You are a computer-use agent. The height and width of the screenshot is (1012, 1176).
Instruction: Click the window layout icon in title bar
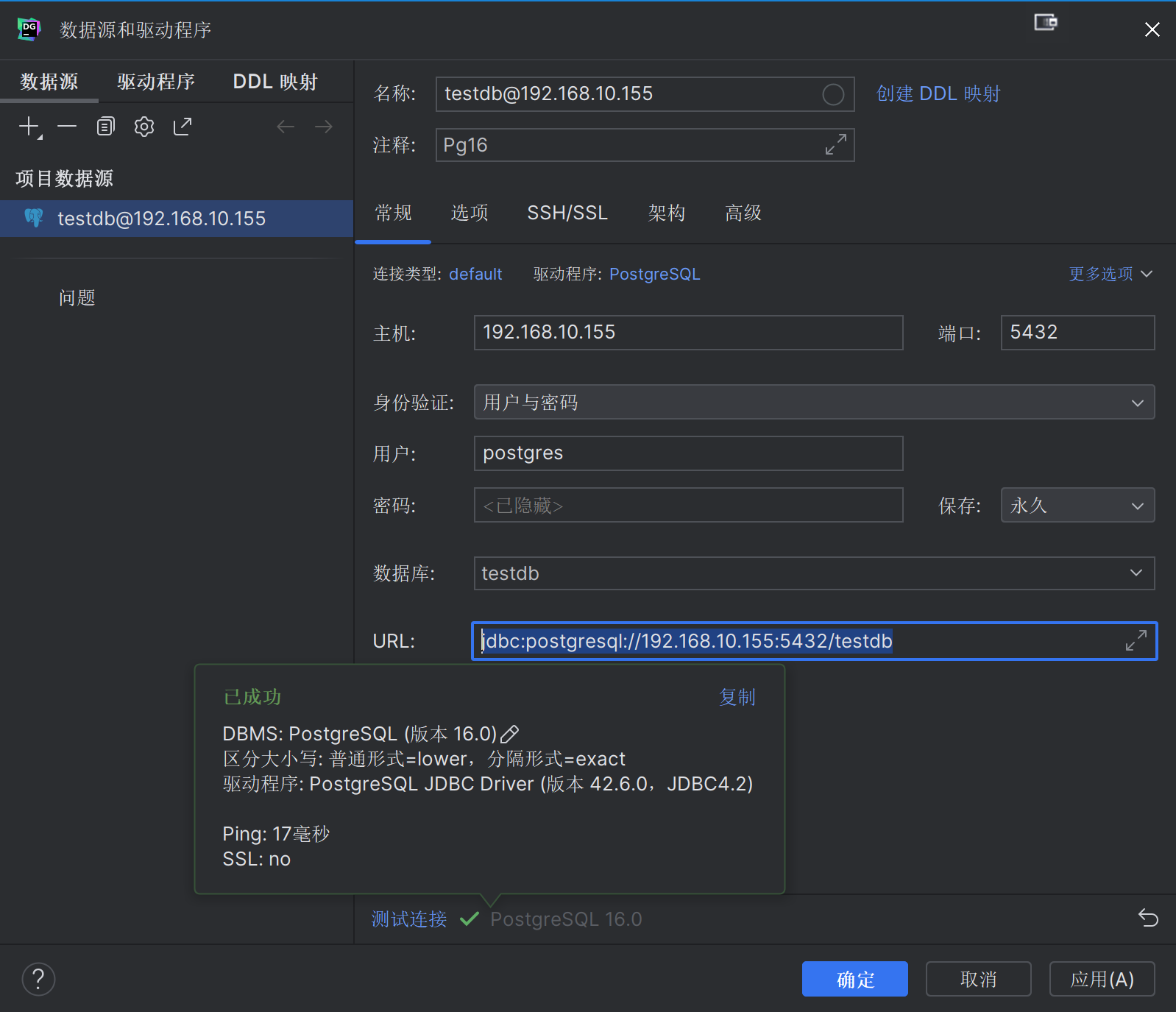pyautogui.click(x=1046, y=22)
